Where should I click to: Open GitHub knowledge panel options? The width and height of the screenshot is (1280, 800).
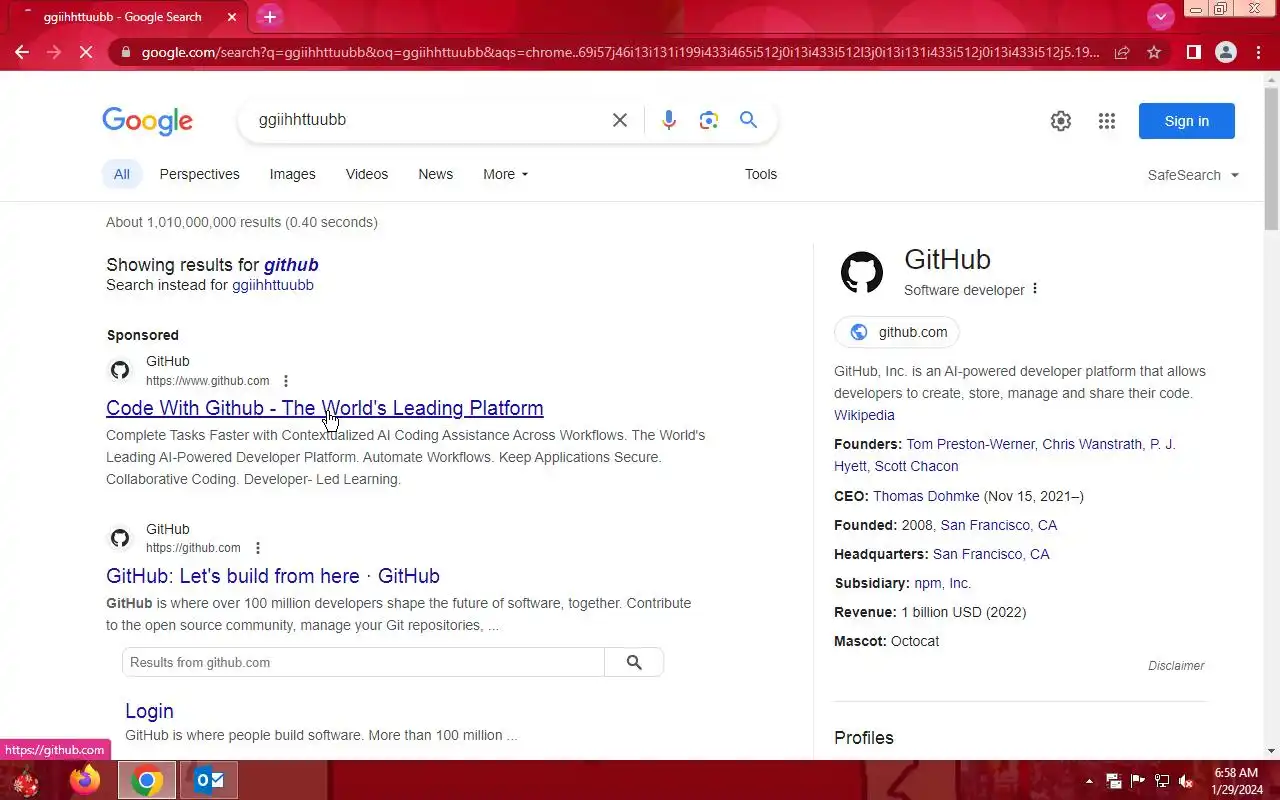1035,289
